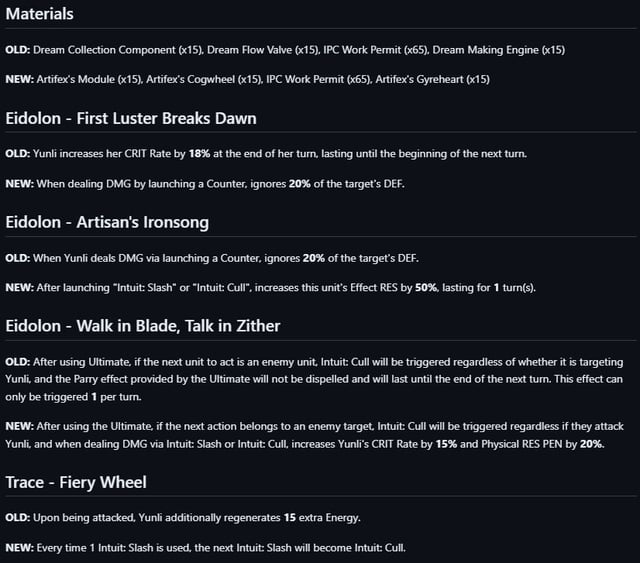Click the bold 15% CRIT Rate value
The height and width of the screenshot is (563, 640).
pyautogui.click(x=446, y=444)
